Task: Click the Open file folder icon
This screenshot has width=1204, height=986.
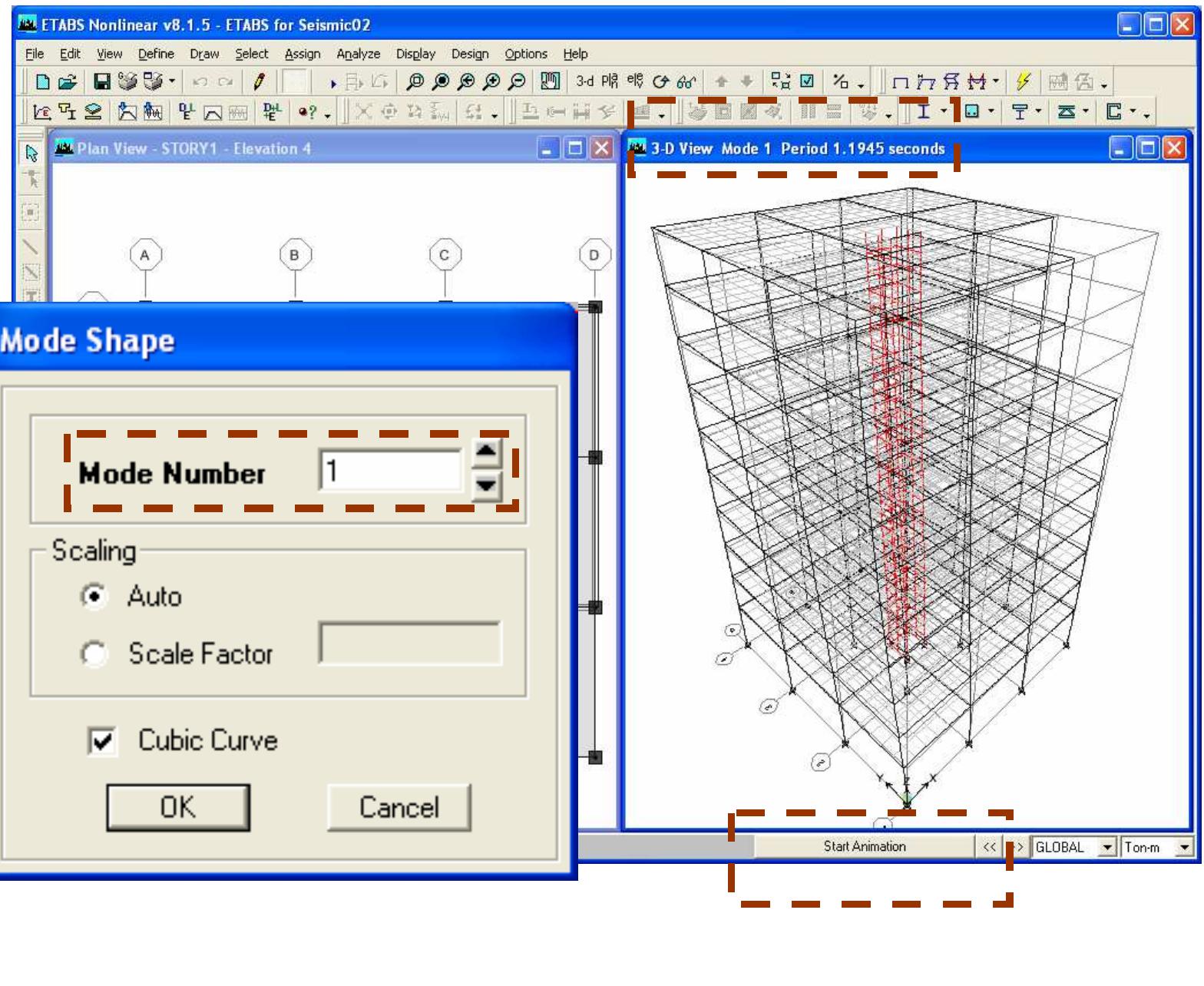Action: (68, 81)
